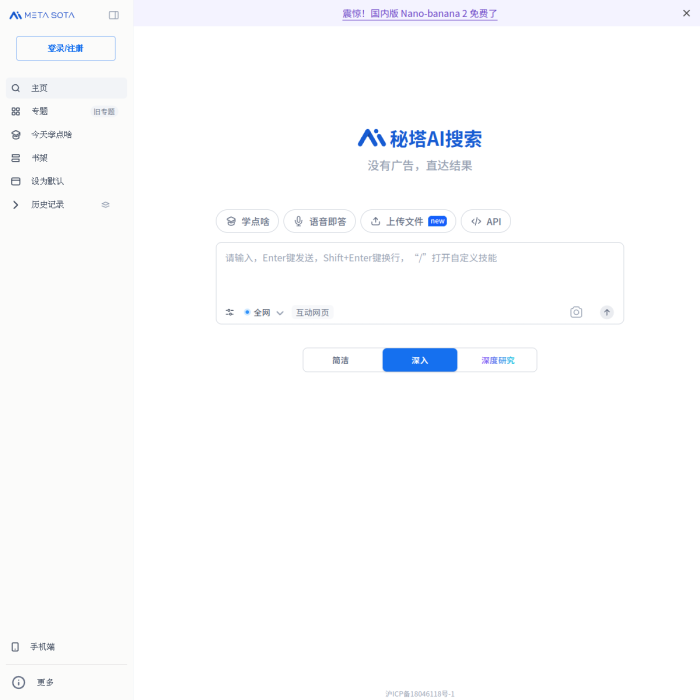Toggle 互动网页 interactive page option
700x700 pixels.
point(312,312)
